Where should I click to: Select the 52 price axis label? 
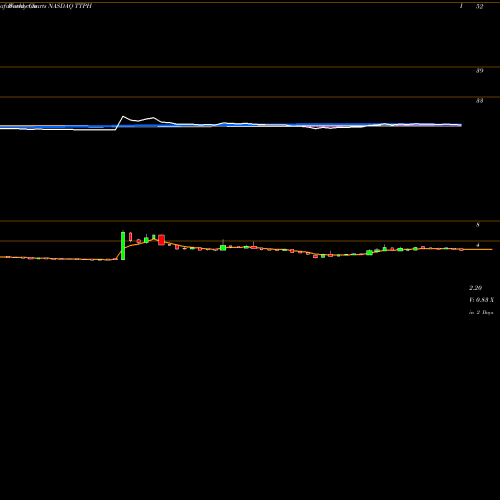479,6
